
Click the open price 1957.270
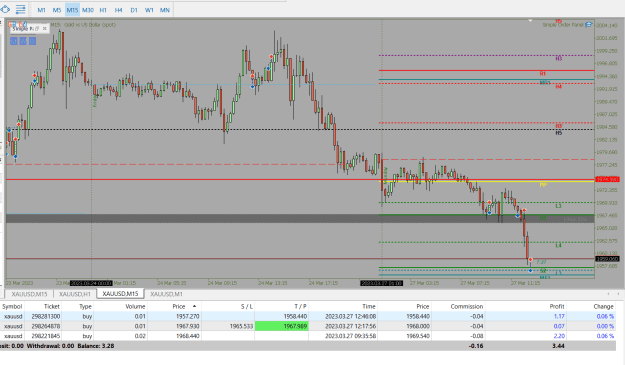click(x=187, y=316)
